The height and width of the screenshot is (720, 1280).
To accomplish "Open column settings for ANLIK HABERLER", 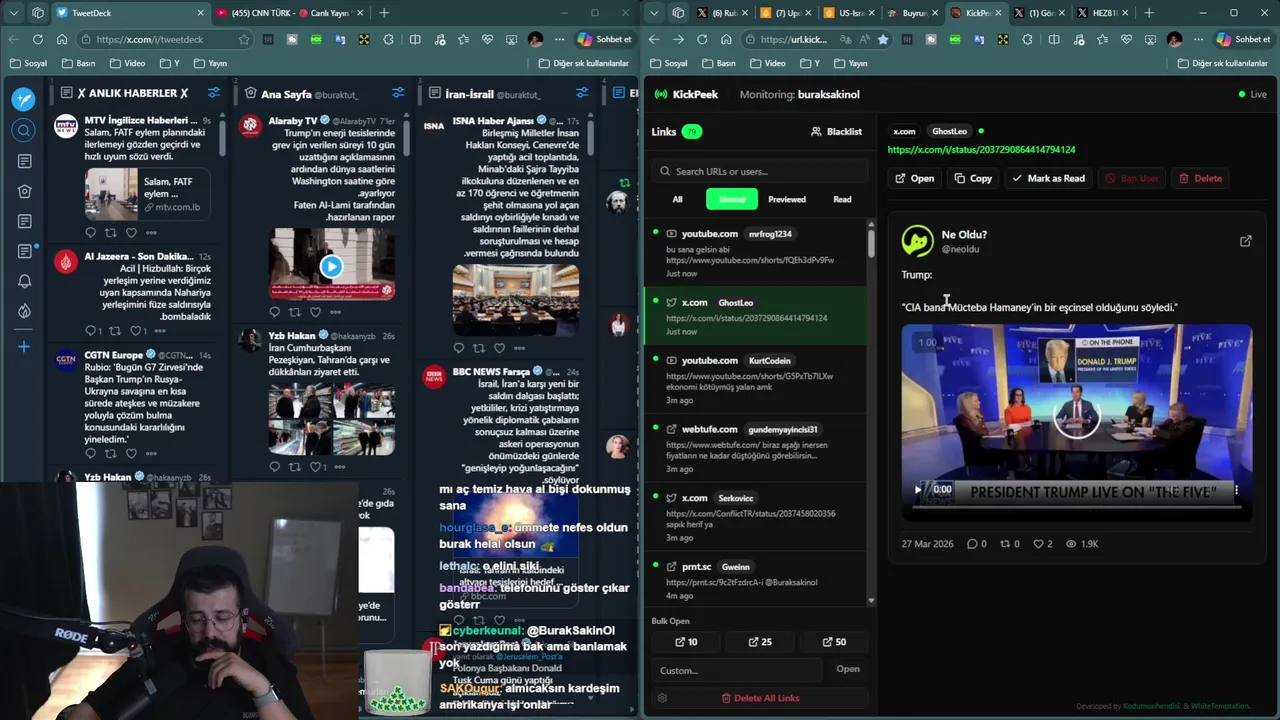I will click(214, 93).
